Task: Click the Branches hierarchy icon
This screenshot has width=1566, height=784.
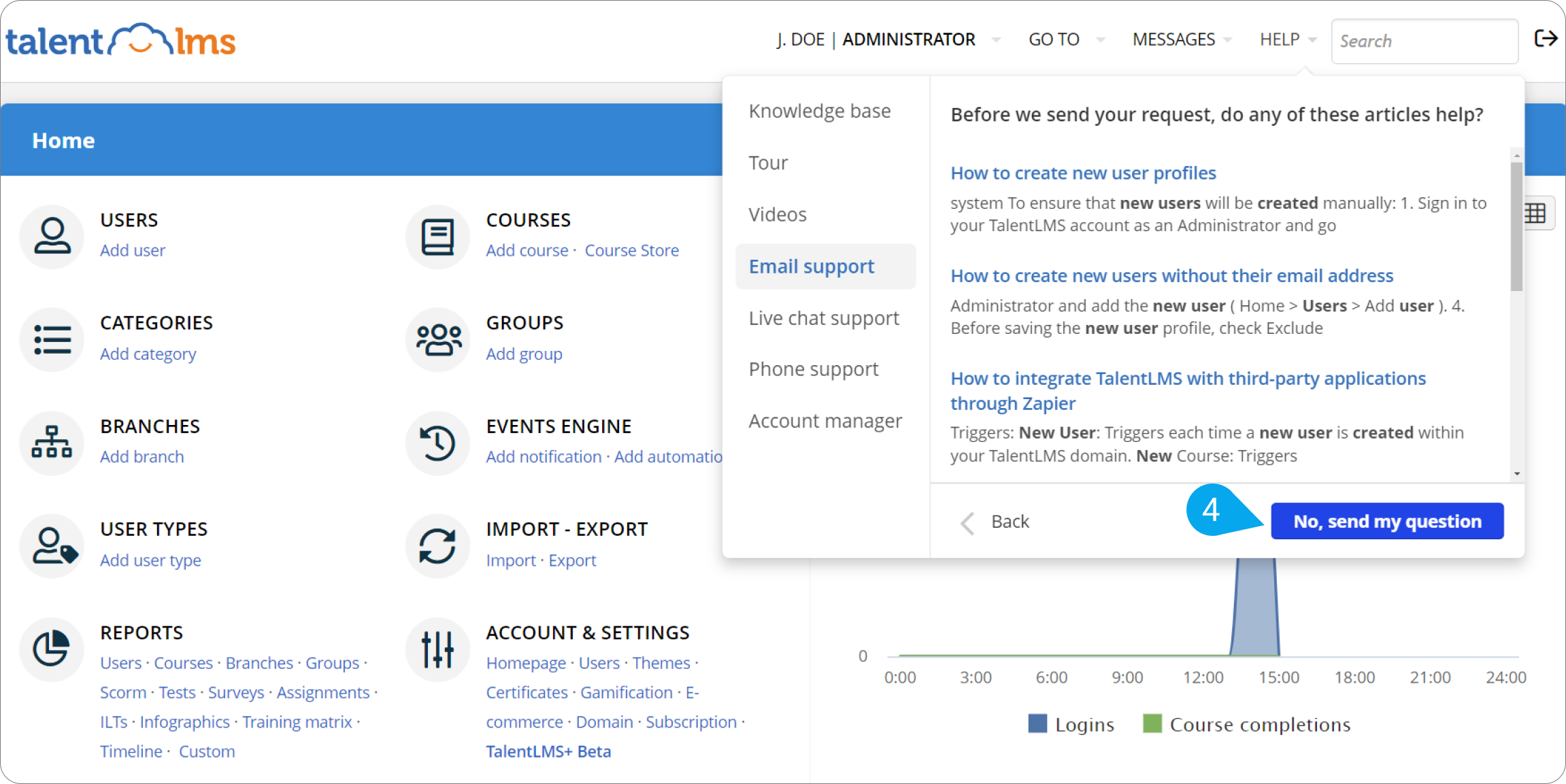Action: click(52, 442)
